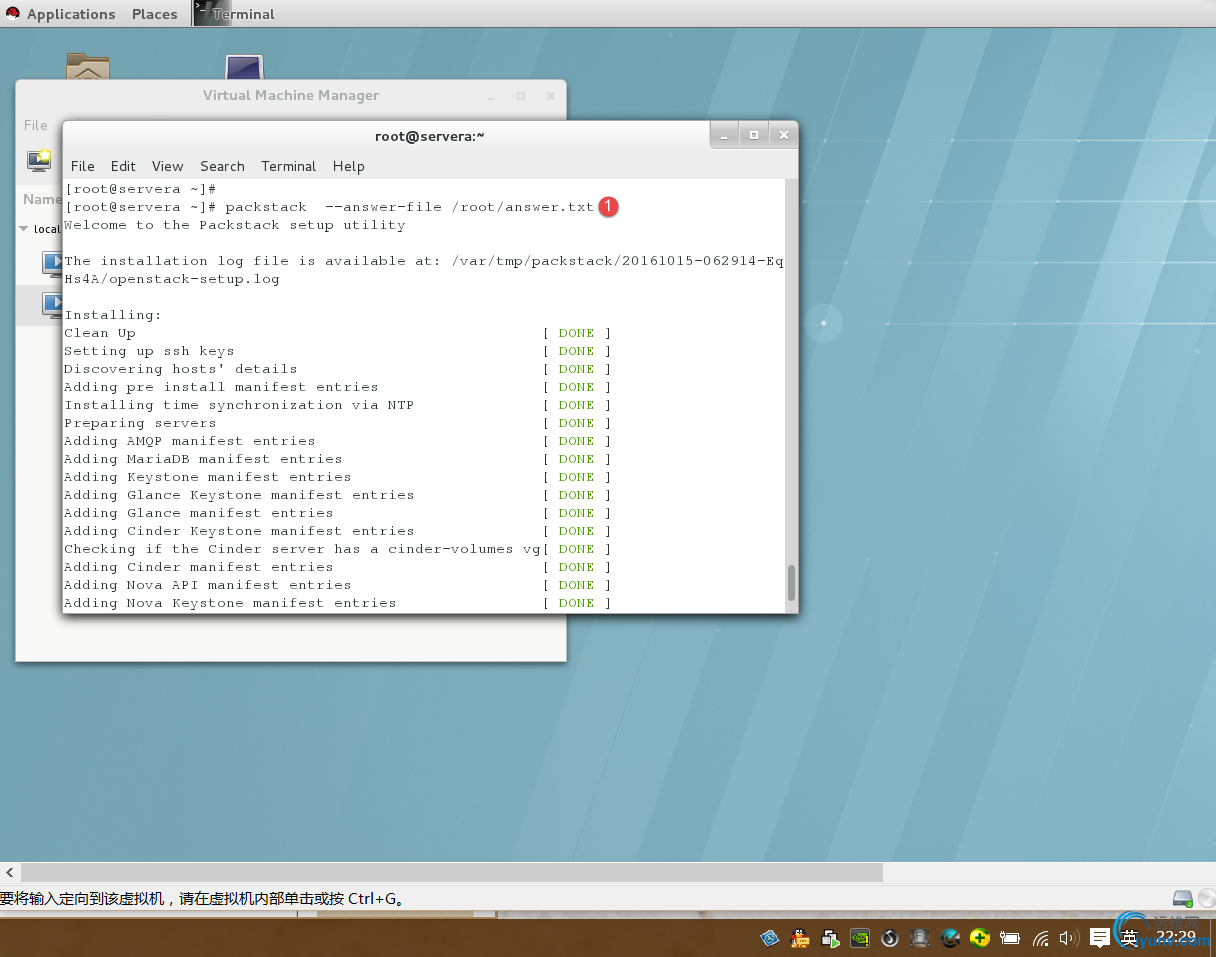The height and width of the screenshot is (957, 1216).
Task: Click the gray F key tray icon
Action: point(920,938)
